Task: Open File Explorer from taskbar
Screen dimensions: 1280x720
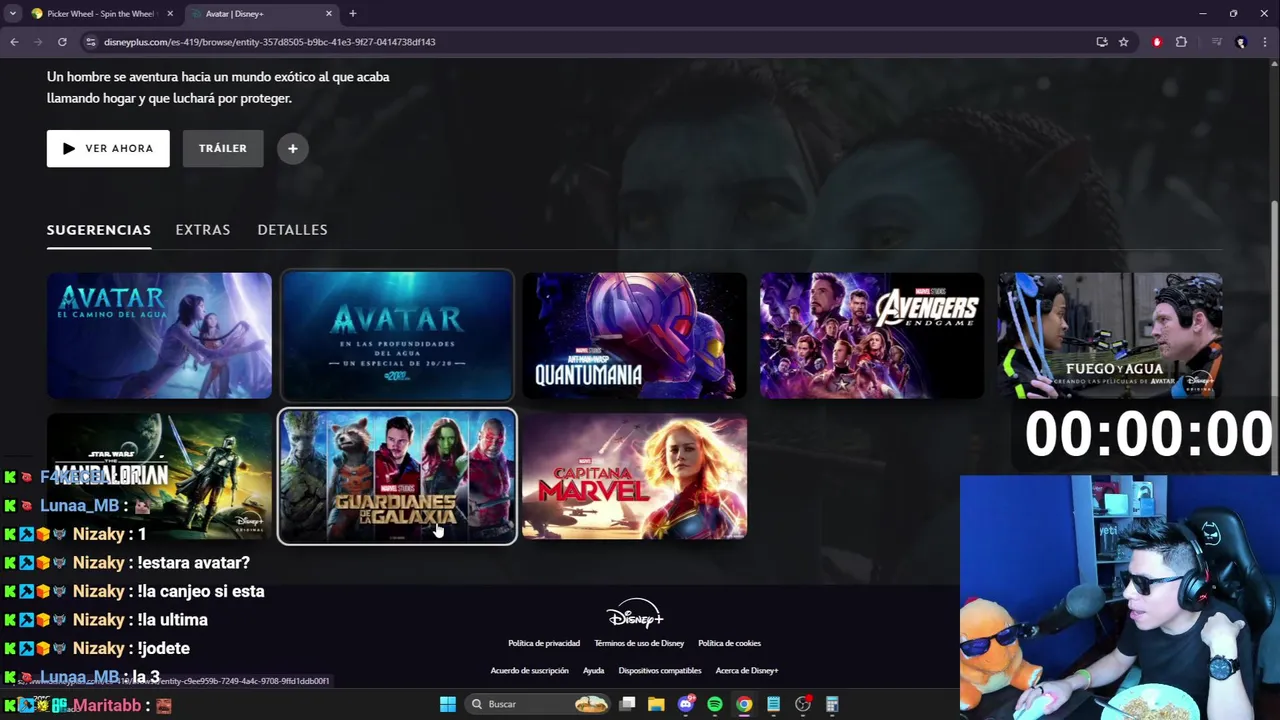Action: coord(656,704)
